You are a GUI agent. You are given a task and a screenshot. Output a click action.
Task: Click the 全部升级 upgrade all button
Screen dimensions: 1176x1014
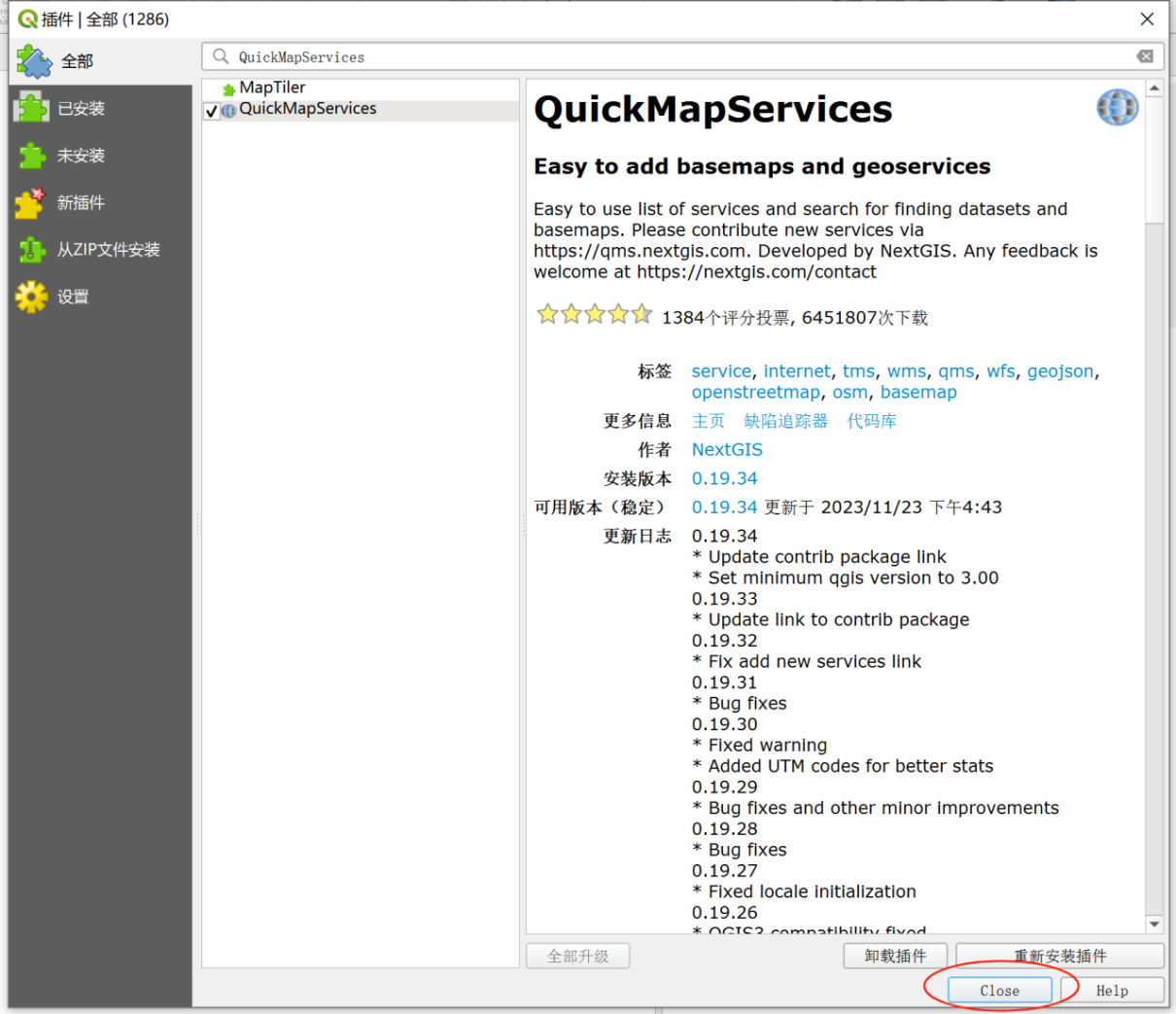coord(578,956)
